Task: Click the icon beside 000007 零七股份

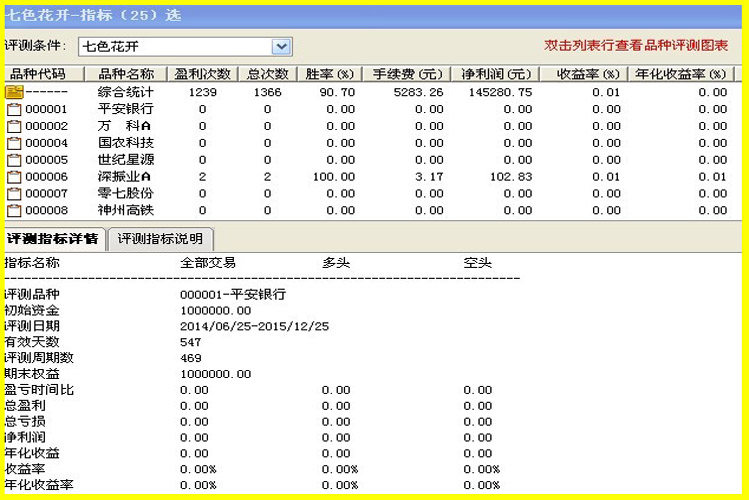Action: tap(14, 193)
